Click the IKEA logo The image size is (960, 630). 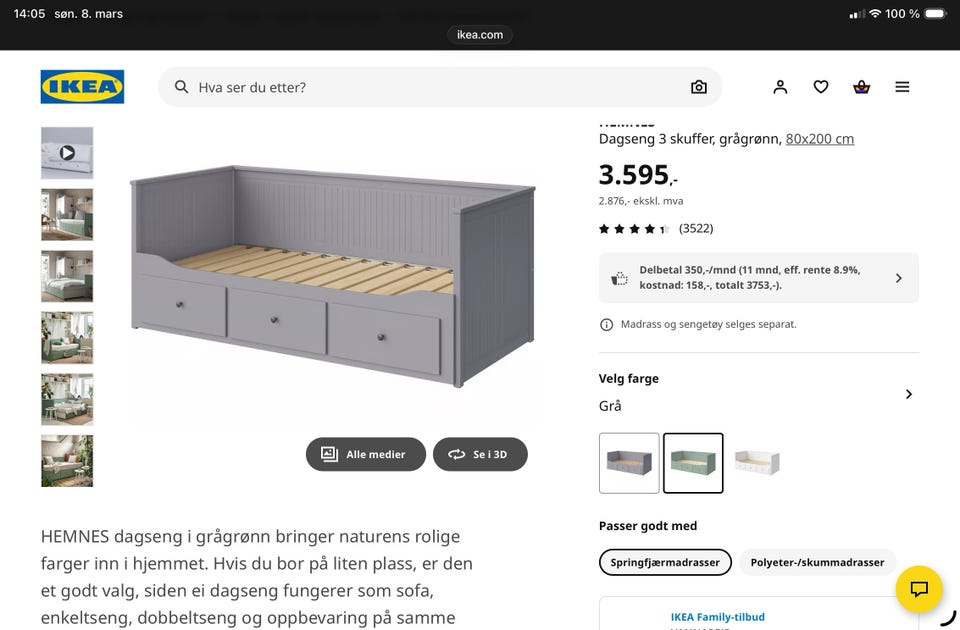[x=82, y=87]
